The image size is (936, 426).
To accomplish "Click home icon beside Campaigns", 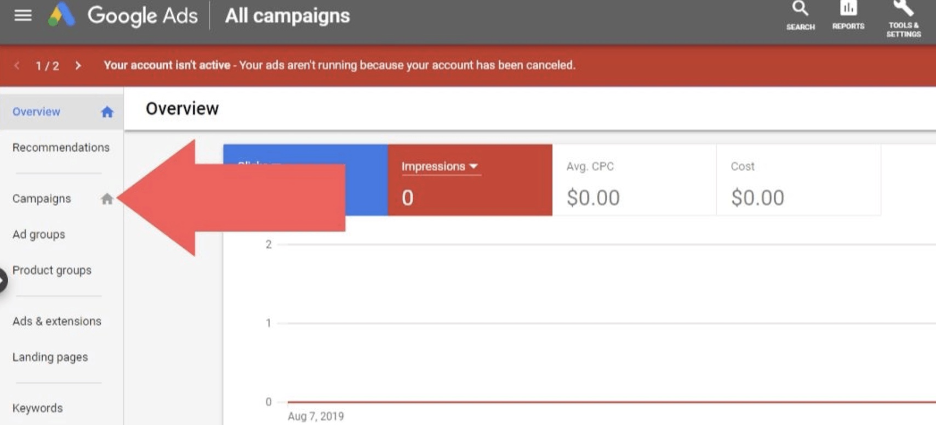I will pyautogui.click(x=107, y=199).
